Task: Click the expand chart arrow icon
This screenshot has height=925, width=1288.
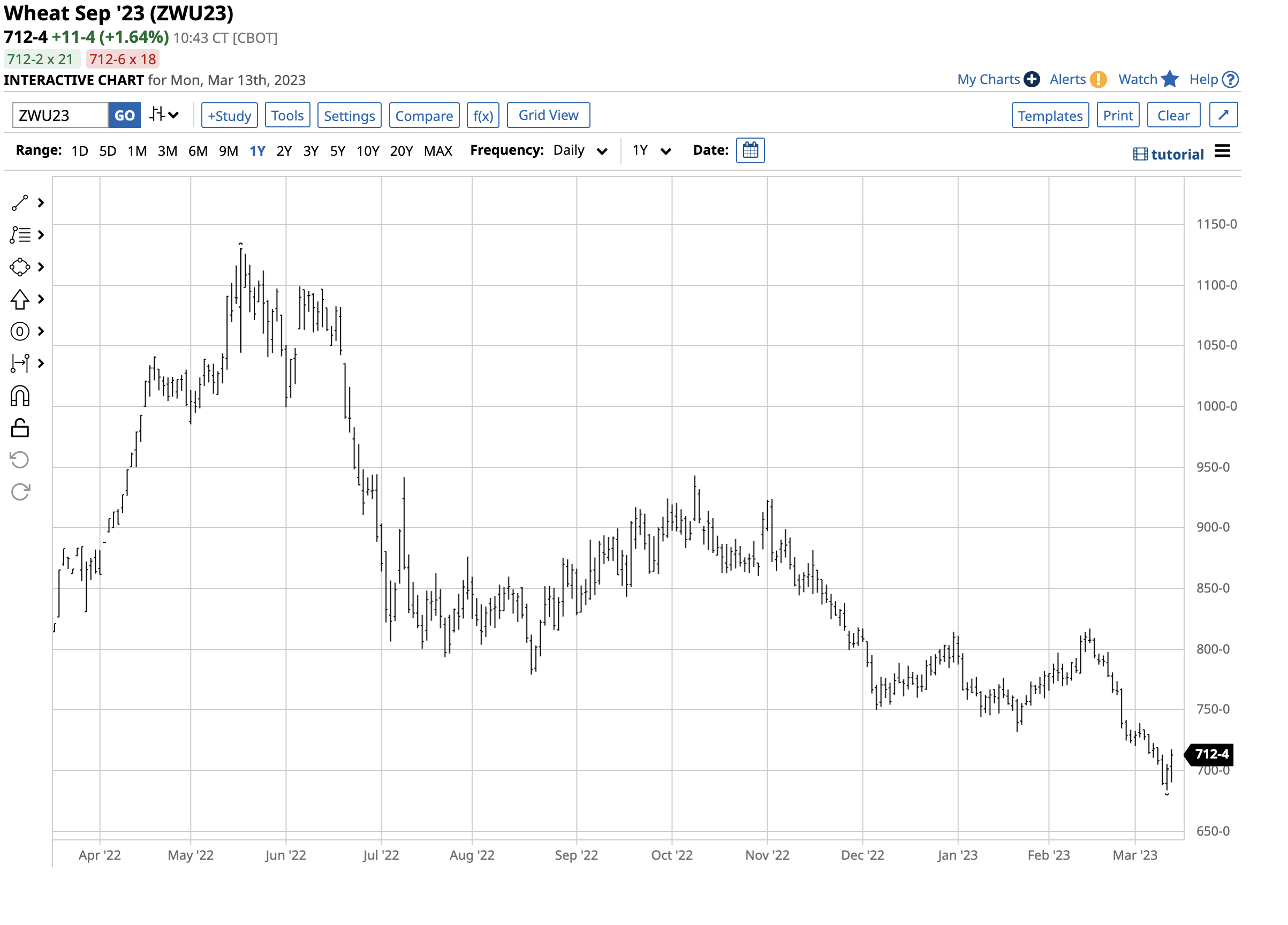Action: [1223, 115]
